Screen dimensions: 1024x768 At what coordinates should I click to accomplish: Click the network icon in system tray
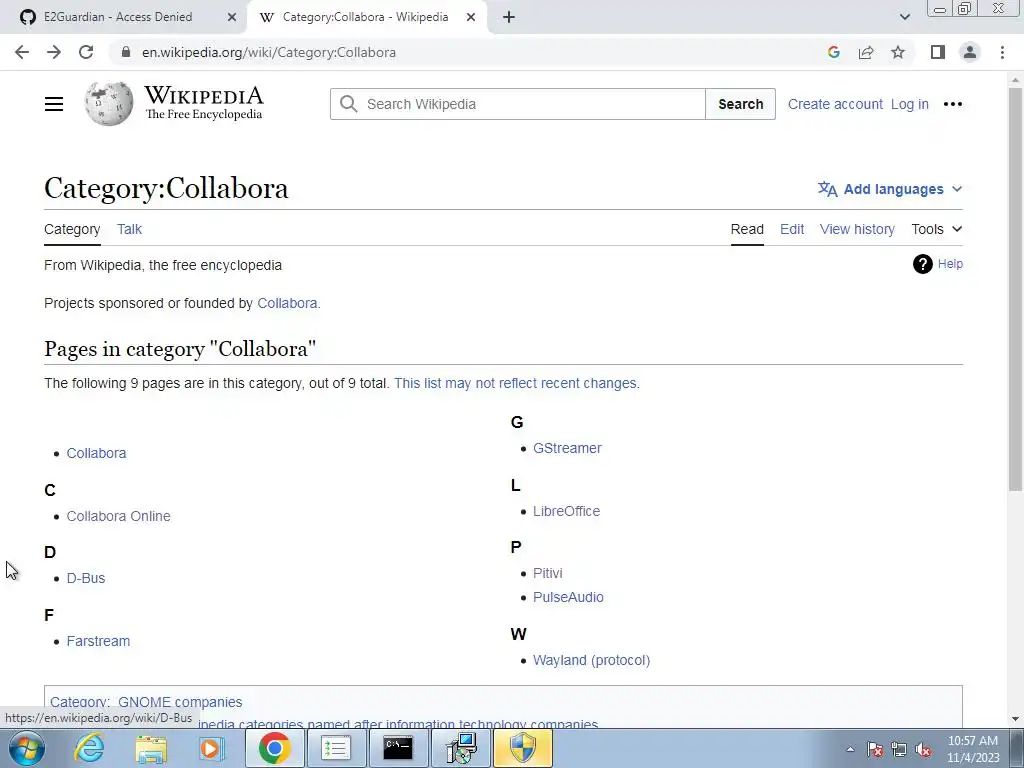pos(899,750)
